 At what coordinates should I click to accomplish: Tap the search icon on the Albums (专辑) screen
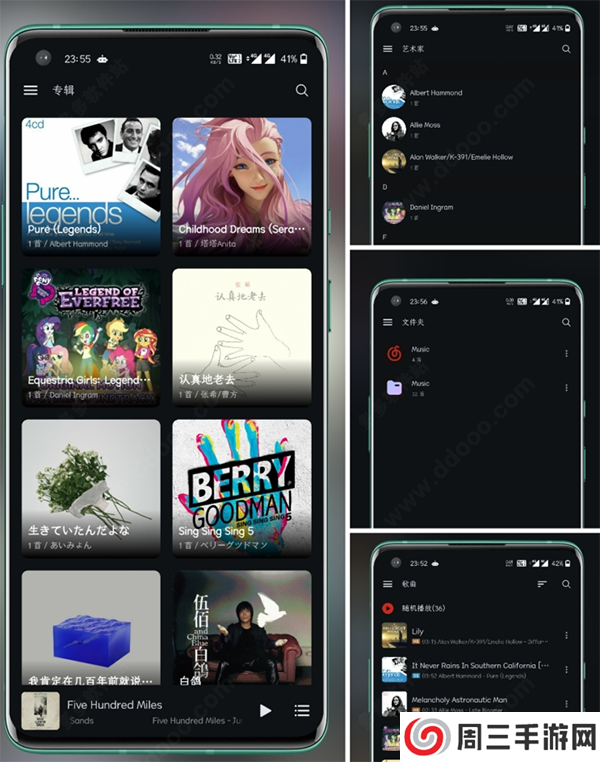pos(302,90)
